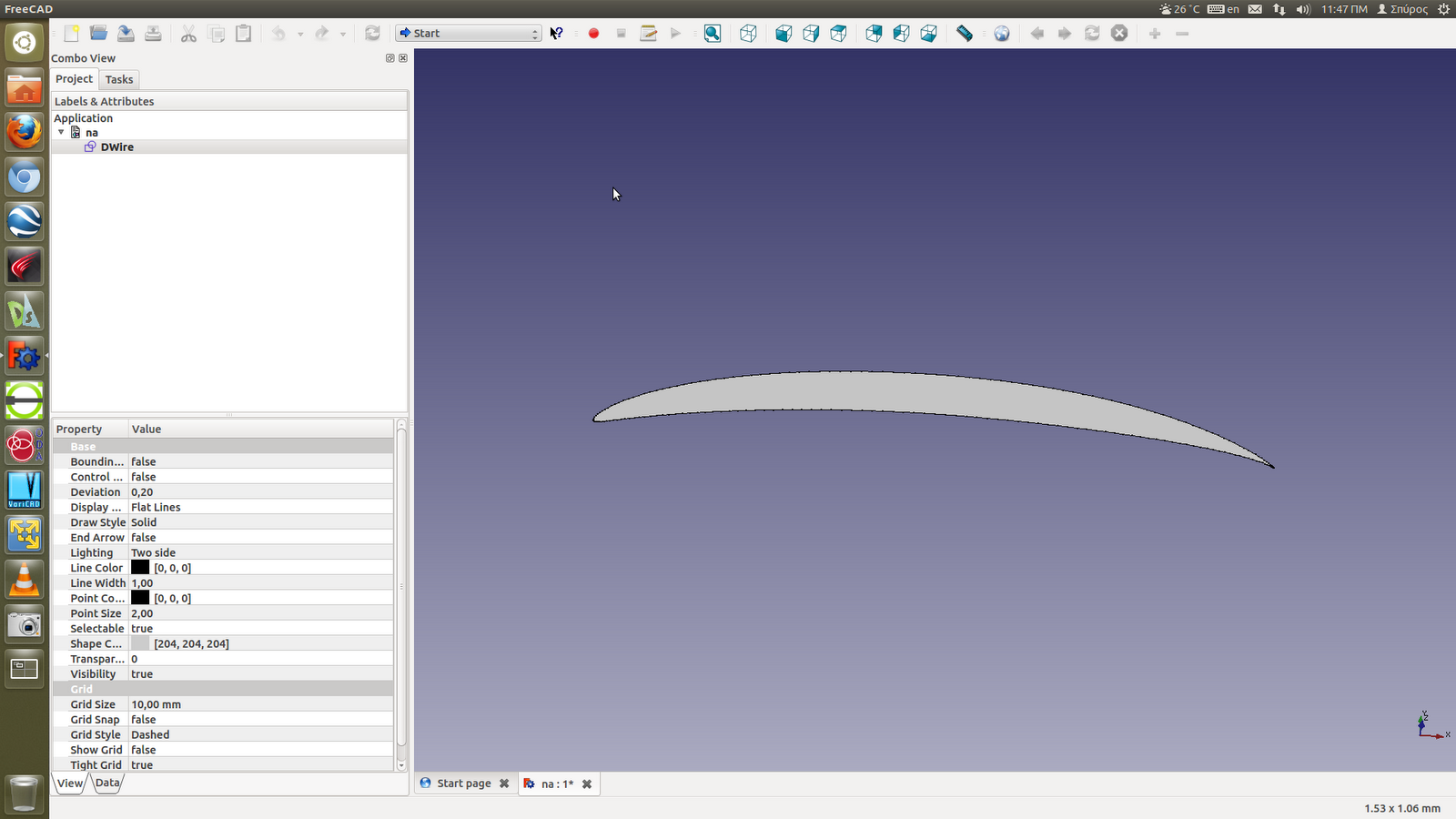The height and width of the screenshot is (819, 1456).
Task: Set the view to Front
Action: 783,34
